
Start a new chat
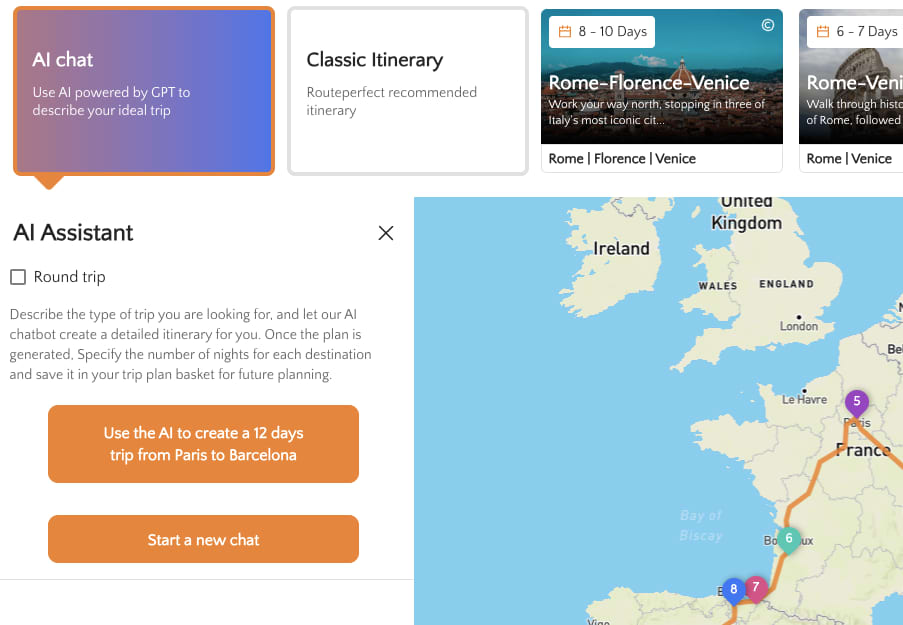coord(203,539)
